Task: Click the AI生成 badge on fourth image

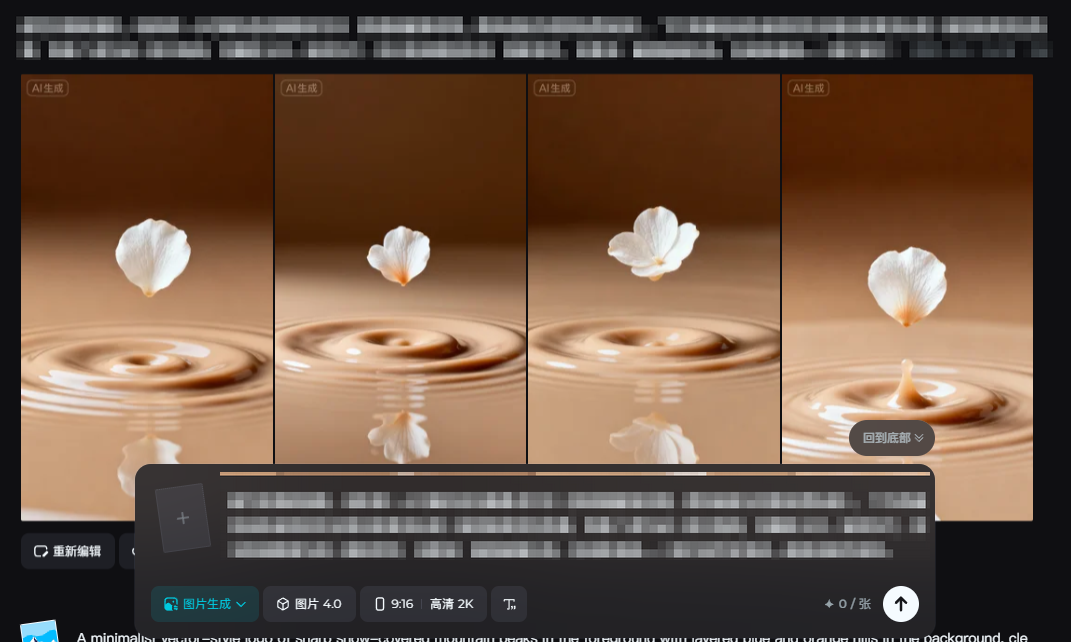Action: pos(808,88)
